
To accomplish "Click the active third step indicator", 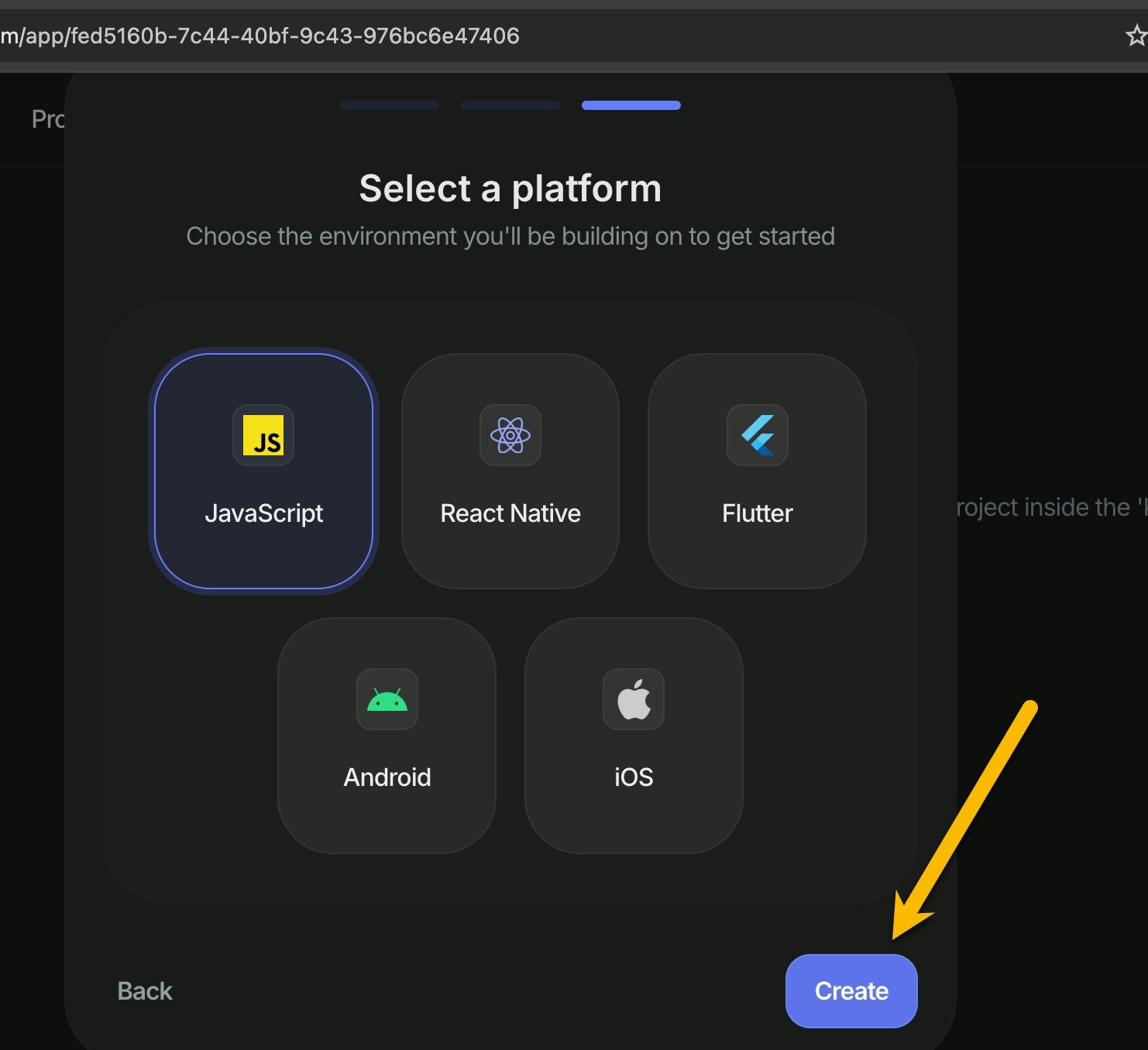I will coord(631,105).
